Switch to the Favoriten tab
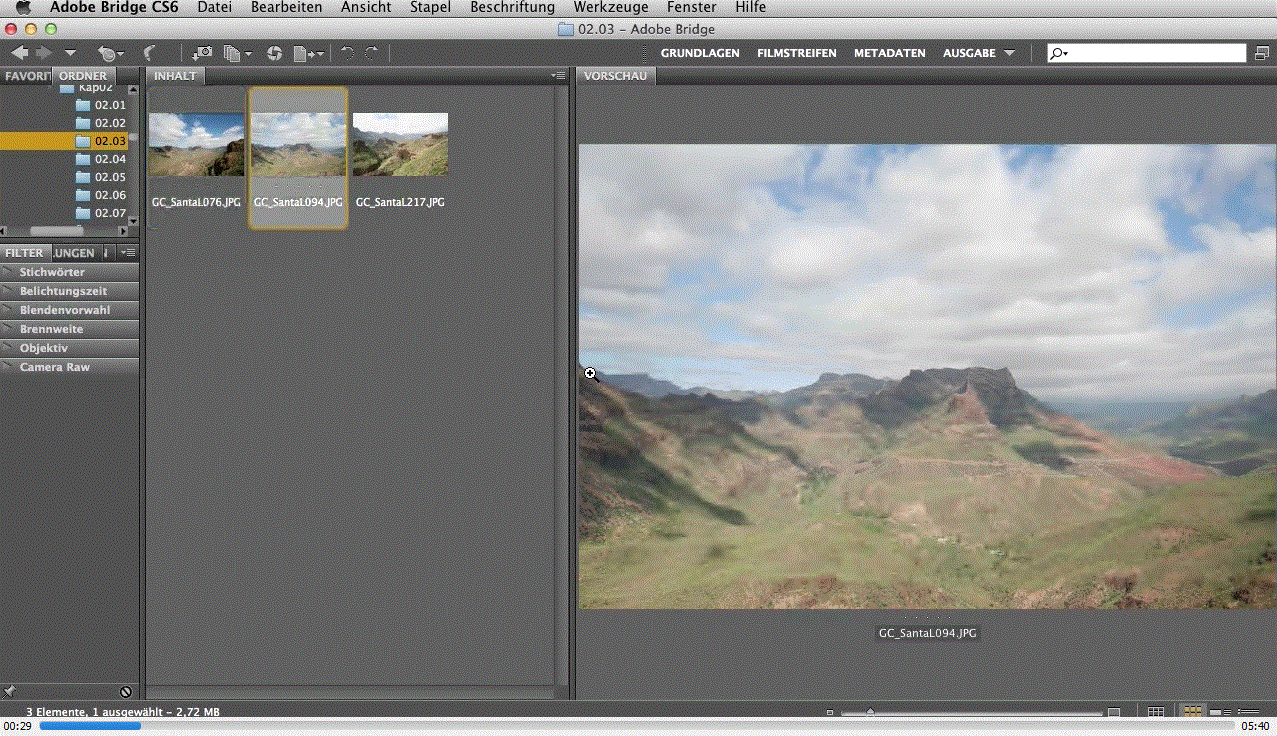Viewport: 1277px width, 736px height. coord(25,76)
